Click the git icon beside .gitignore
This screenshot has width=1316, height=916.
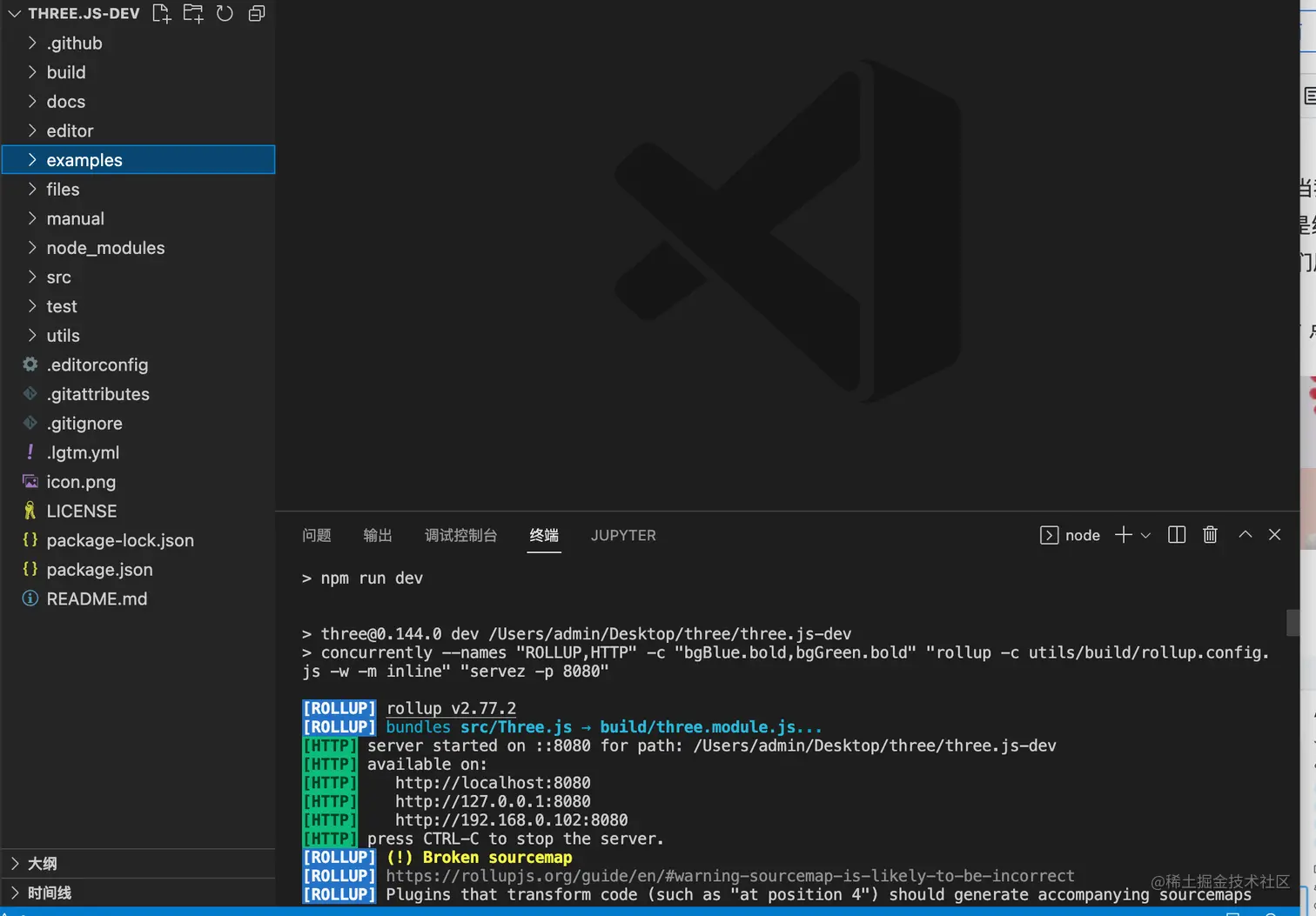pos(30,423)
